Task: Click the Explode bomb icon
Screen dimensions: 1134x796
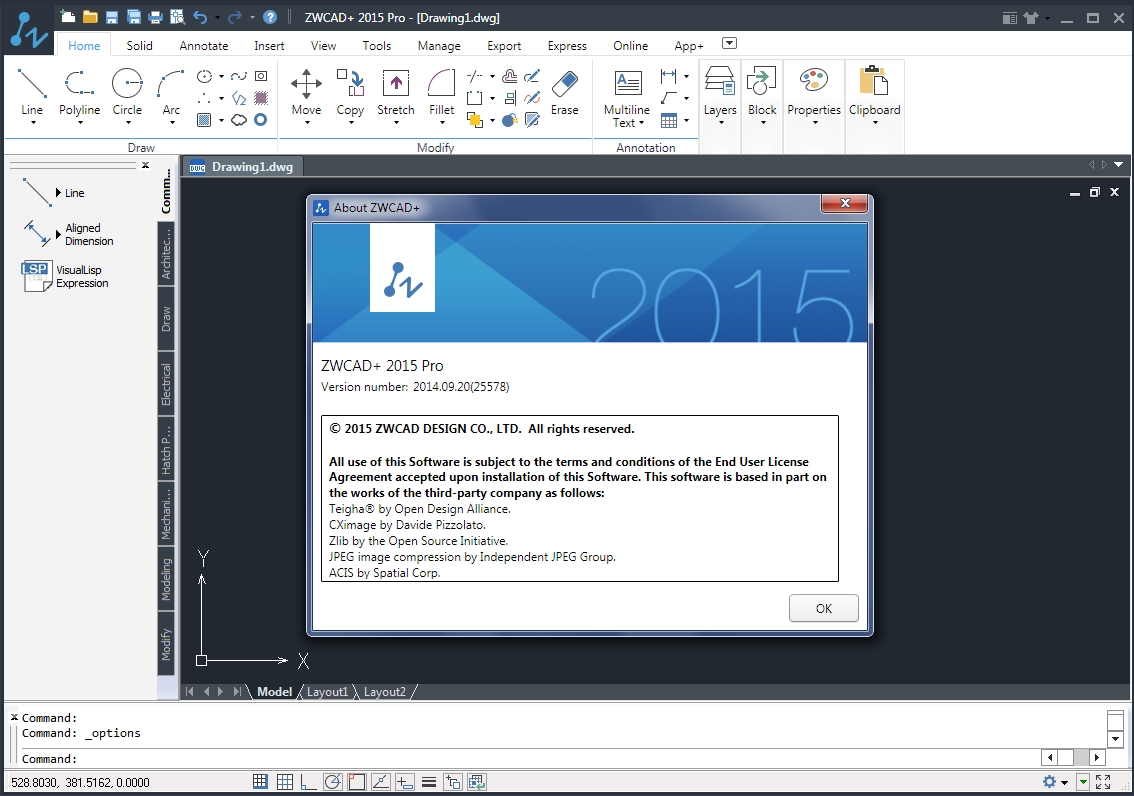Action: (x=510, y=120)
